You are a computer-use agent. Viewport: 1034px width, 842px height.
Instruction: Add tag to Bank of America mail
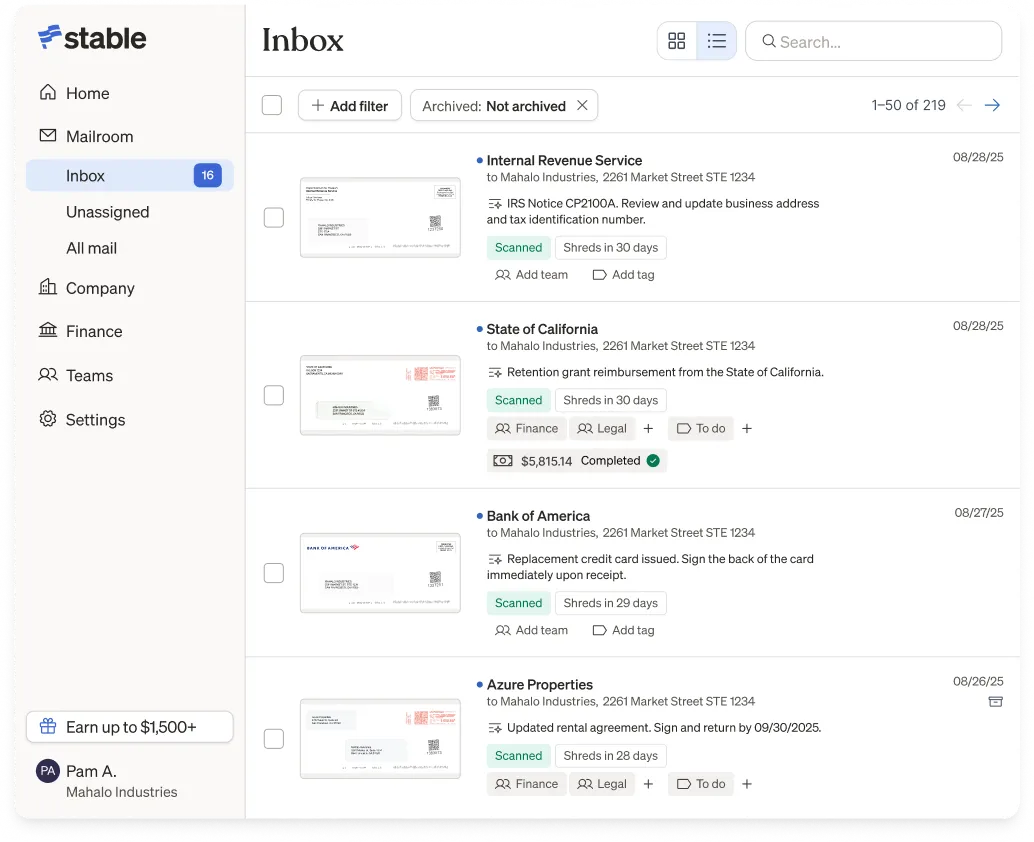624,630
